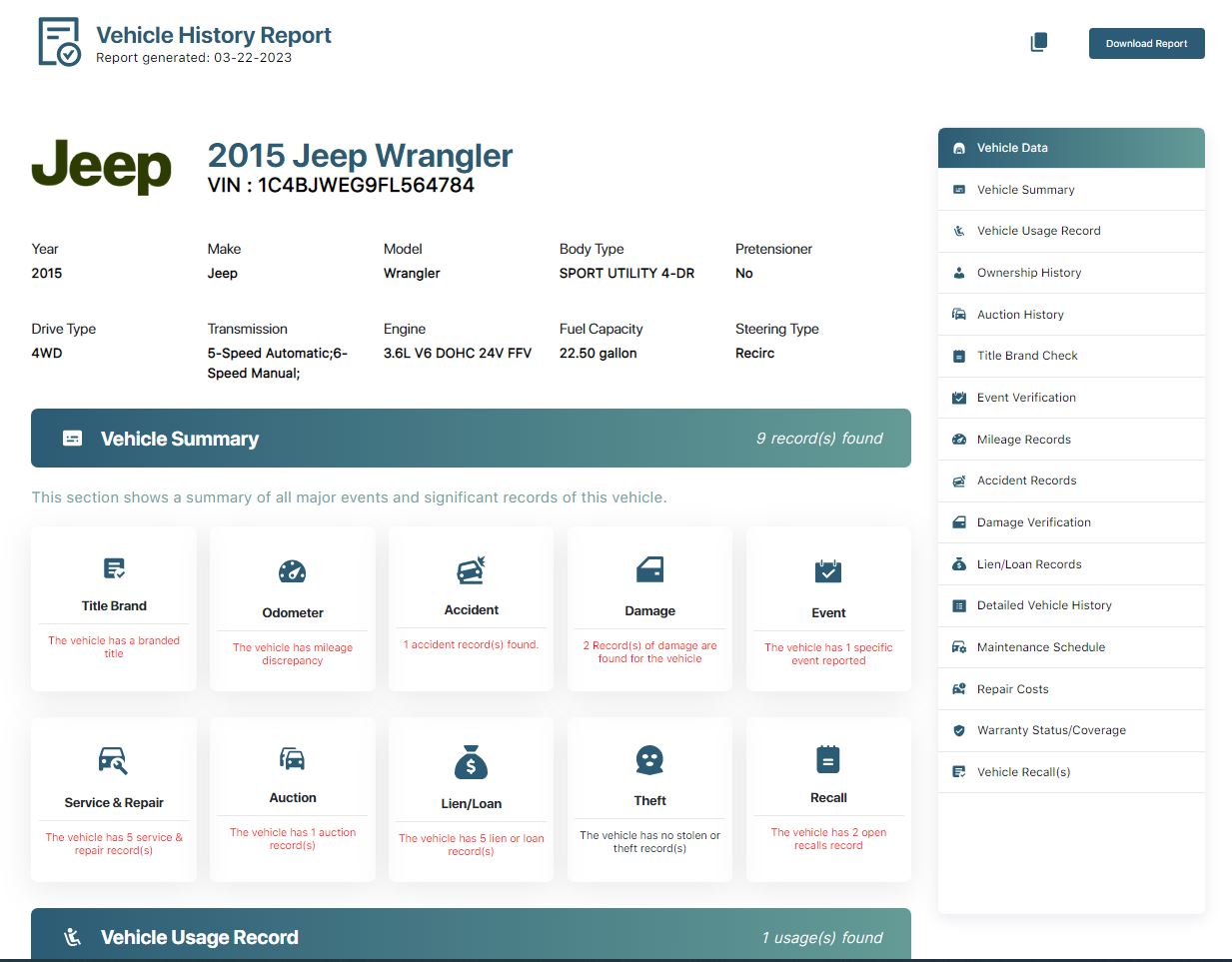Click the VIN number 1C4BJWEG9FL564784
Screen dimensions: 1232x962
click(366, 185)
